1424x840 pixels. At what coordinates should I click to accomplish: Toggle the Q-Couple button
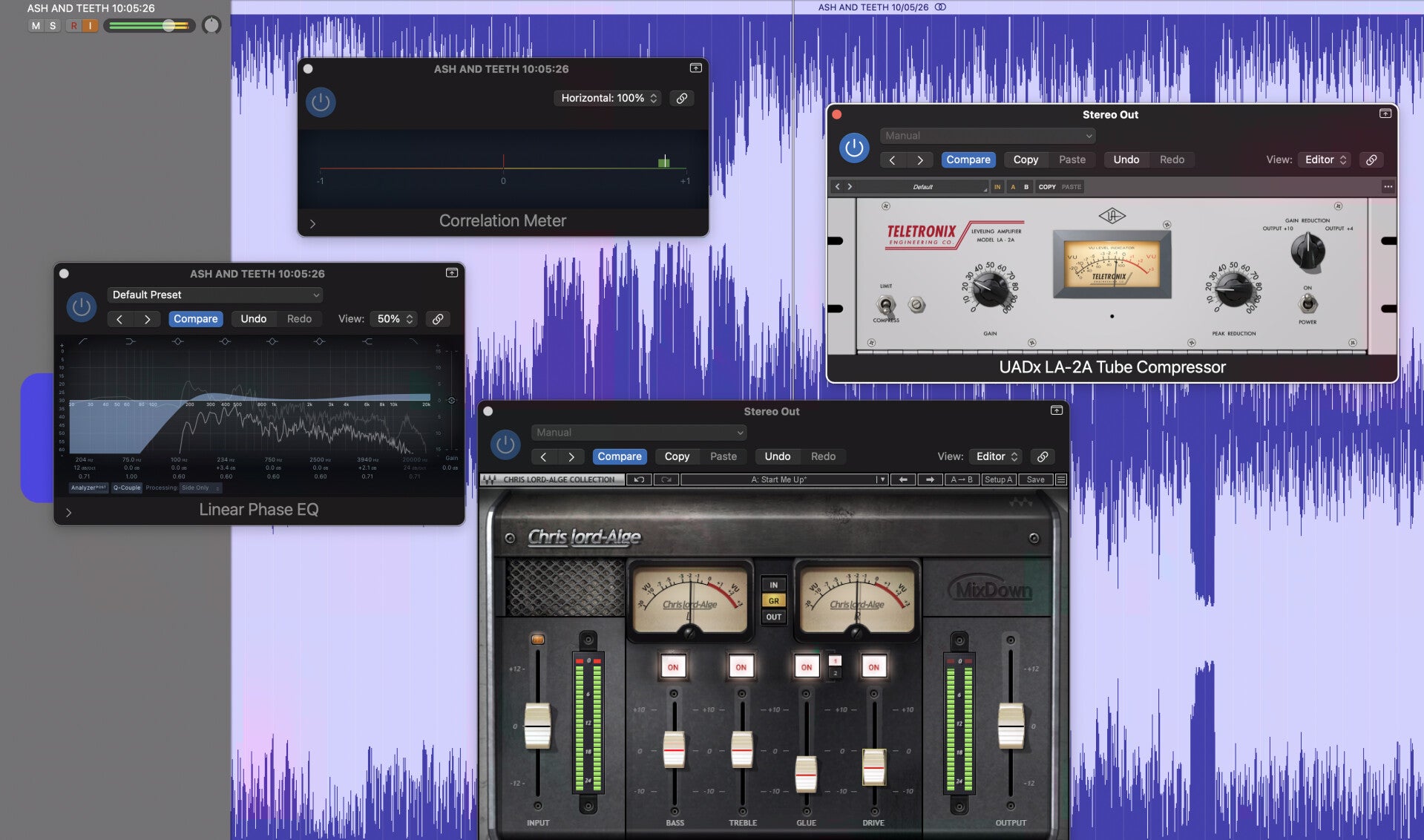127,488
